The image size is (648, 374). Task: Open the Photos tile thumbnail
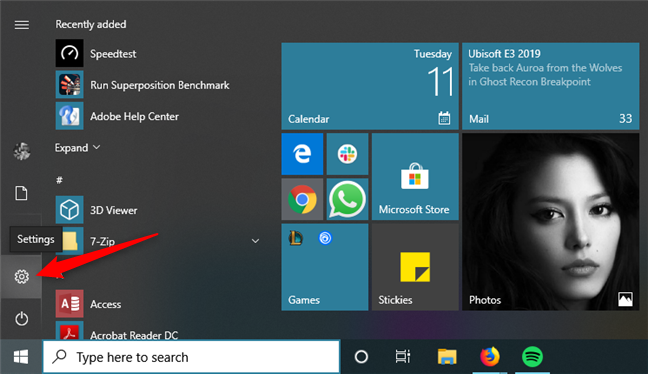[x=550, y=222]
